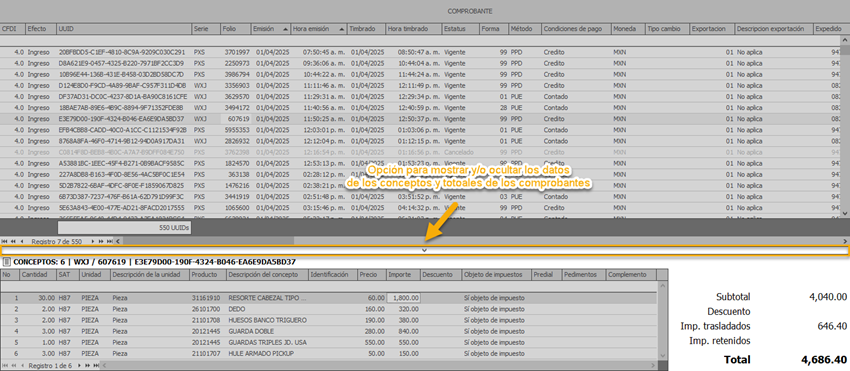Image resolution: width=850 pixels, height=371 pixels.
Task: Click the Complemento column header
Action: point(631,275)
